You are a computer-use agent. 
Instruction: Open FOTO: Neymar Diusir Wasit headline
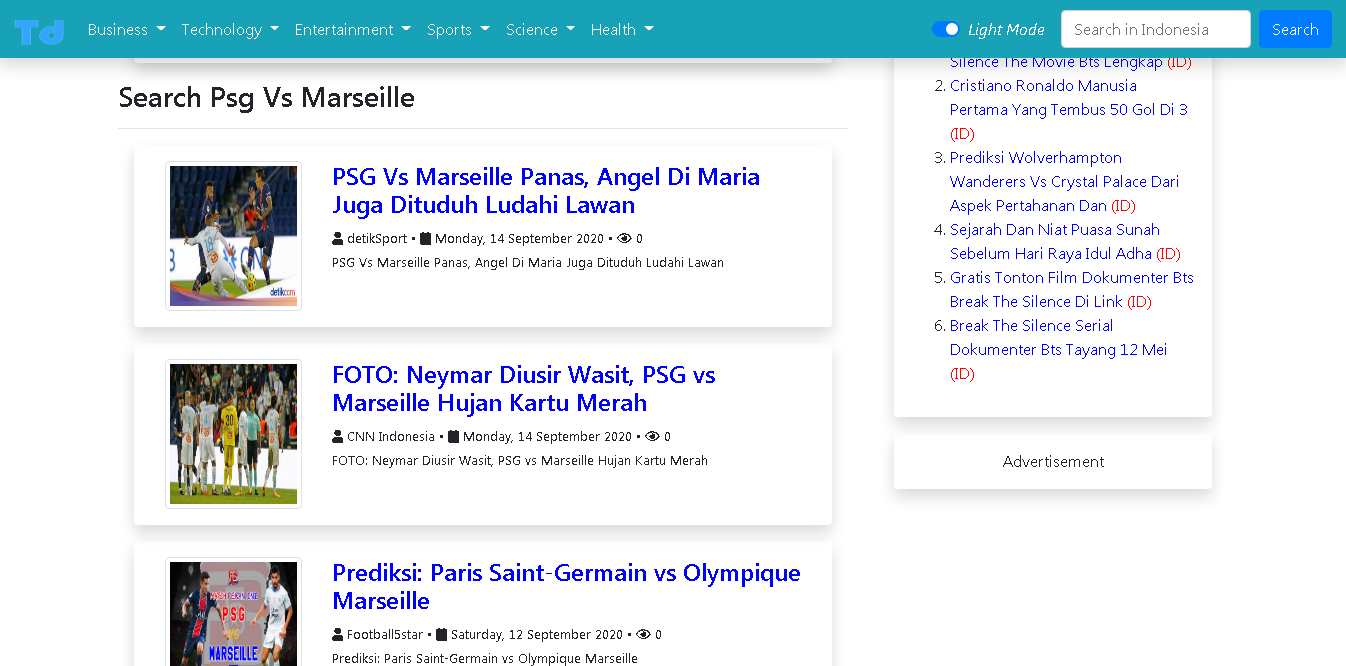[x=524, y=389]
